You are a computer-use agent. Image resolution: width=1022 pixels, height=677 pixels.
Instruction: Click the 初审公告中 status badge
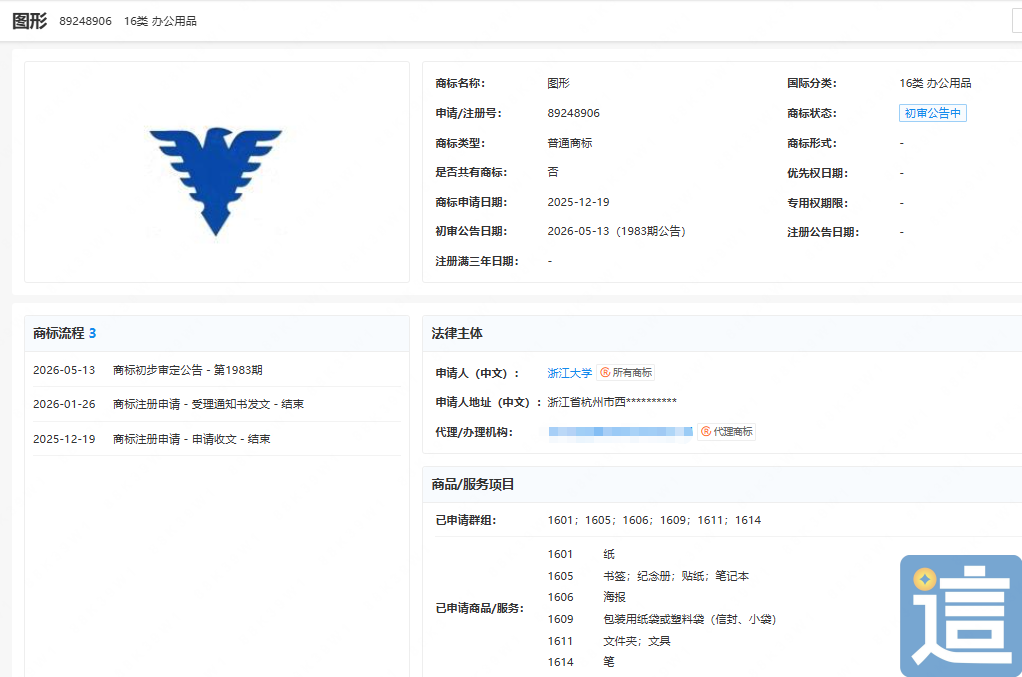[932, 113]
